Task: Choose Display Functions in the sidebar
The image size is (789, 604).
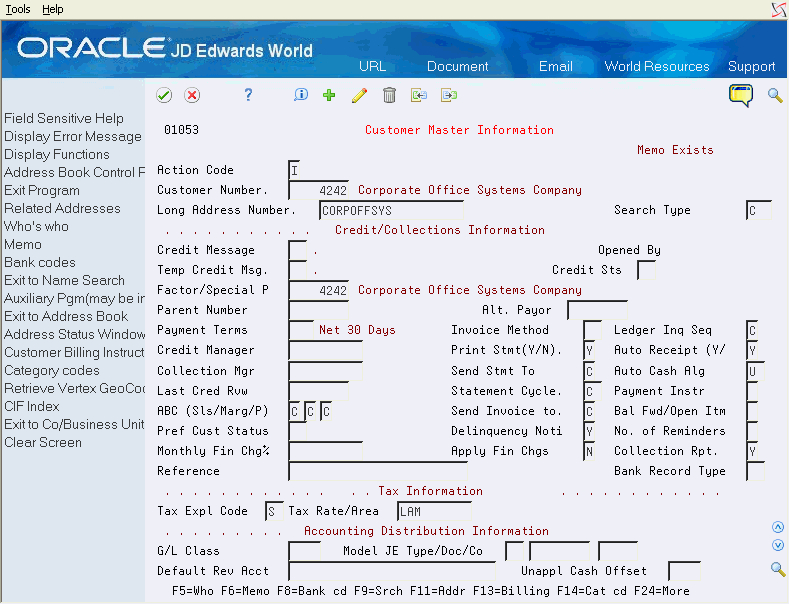Action: click(x=57, y=155)
